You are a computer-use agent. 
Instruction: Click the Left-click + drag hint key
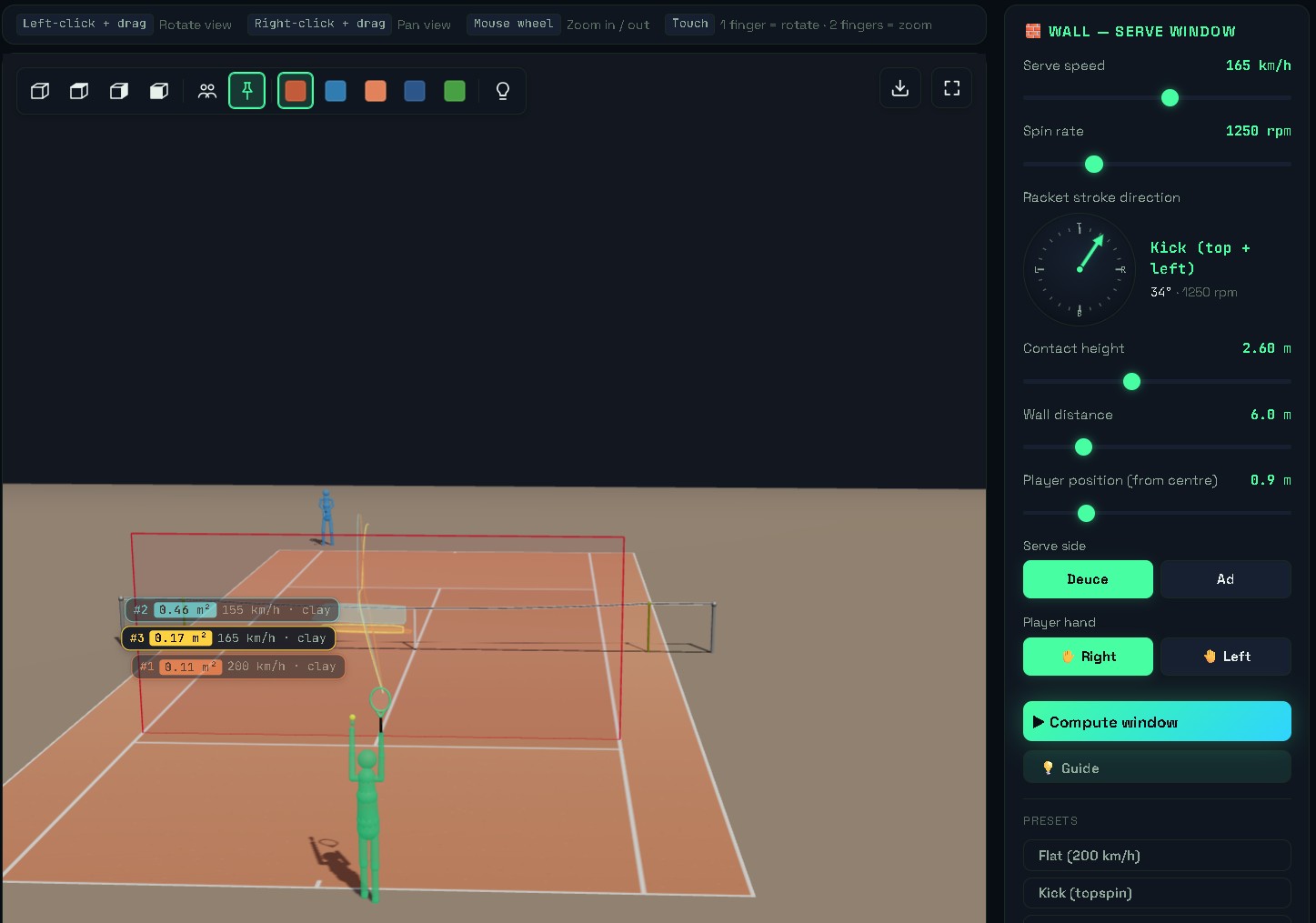click(x=85, y=24)
